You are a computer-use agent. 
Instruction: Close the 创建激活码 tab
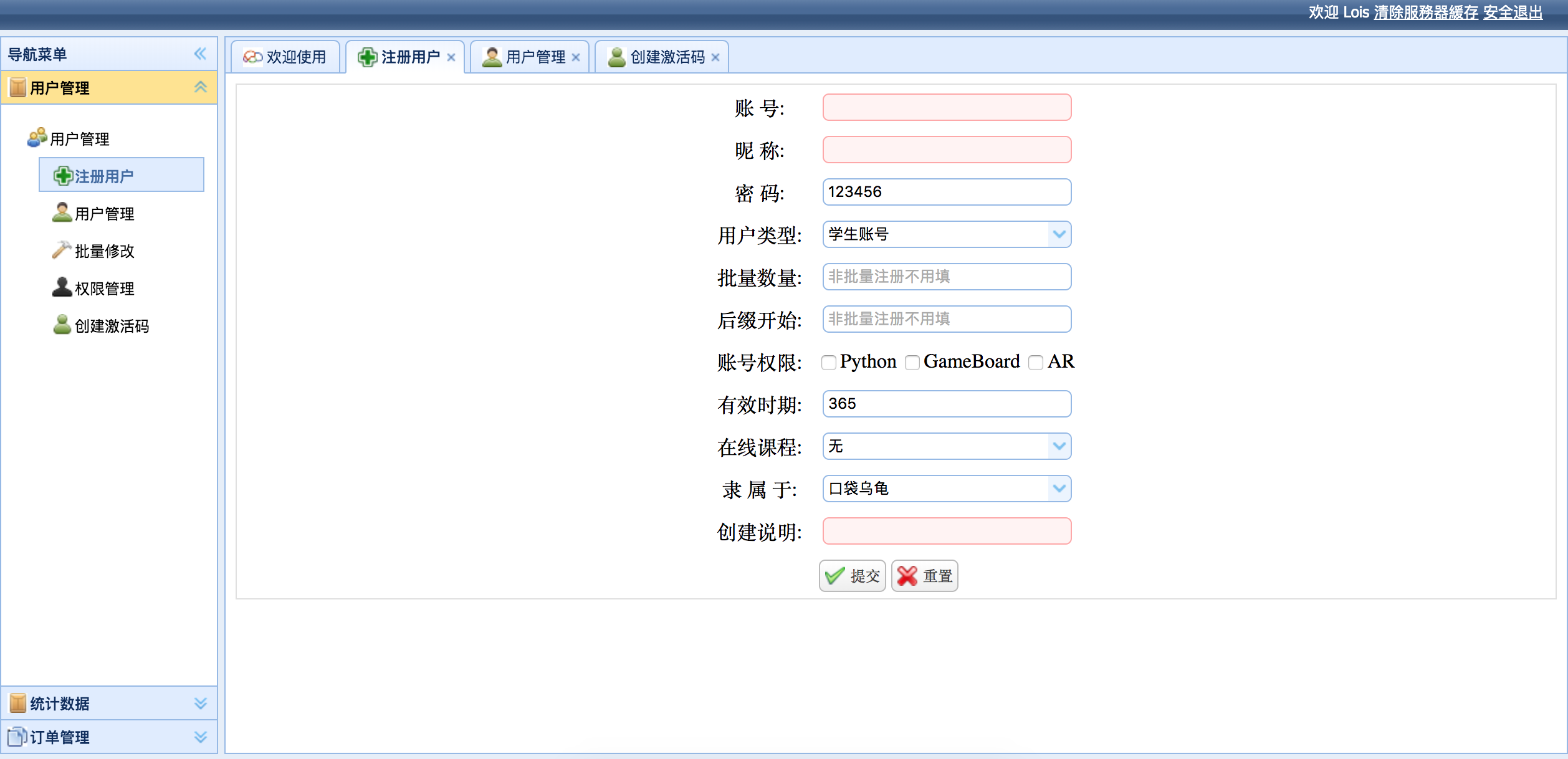coord(715,57)
